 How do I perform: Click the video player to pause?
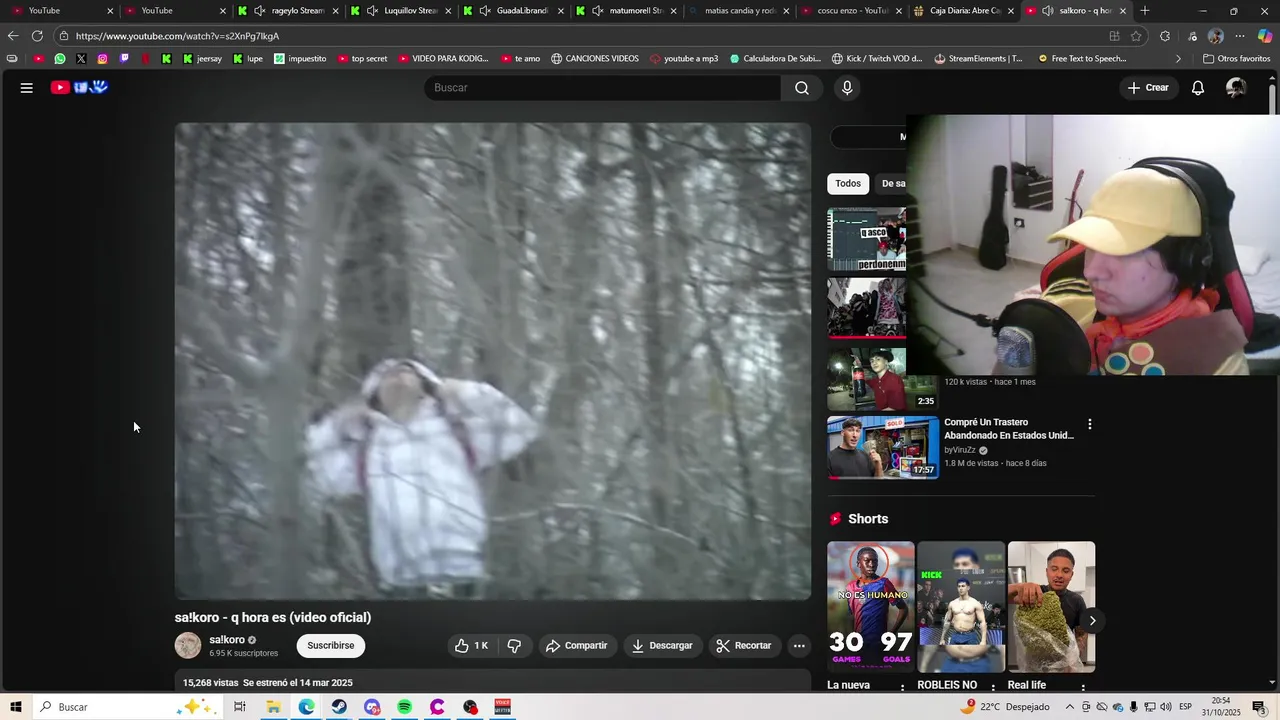pyautogui.click(x=493, y=361)
